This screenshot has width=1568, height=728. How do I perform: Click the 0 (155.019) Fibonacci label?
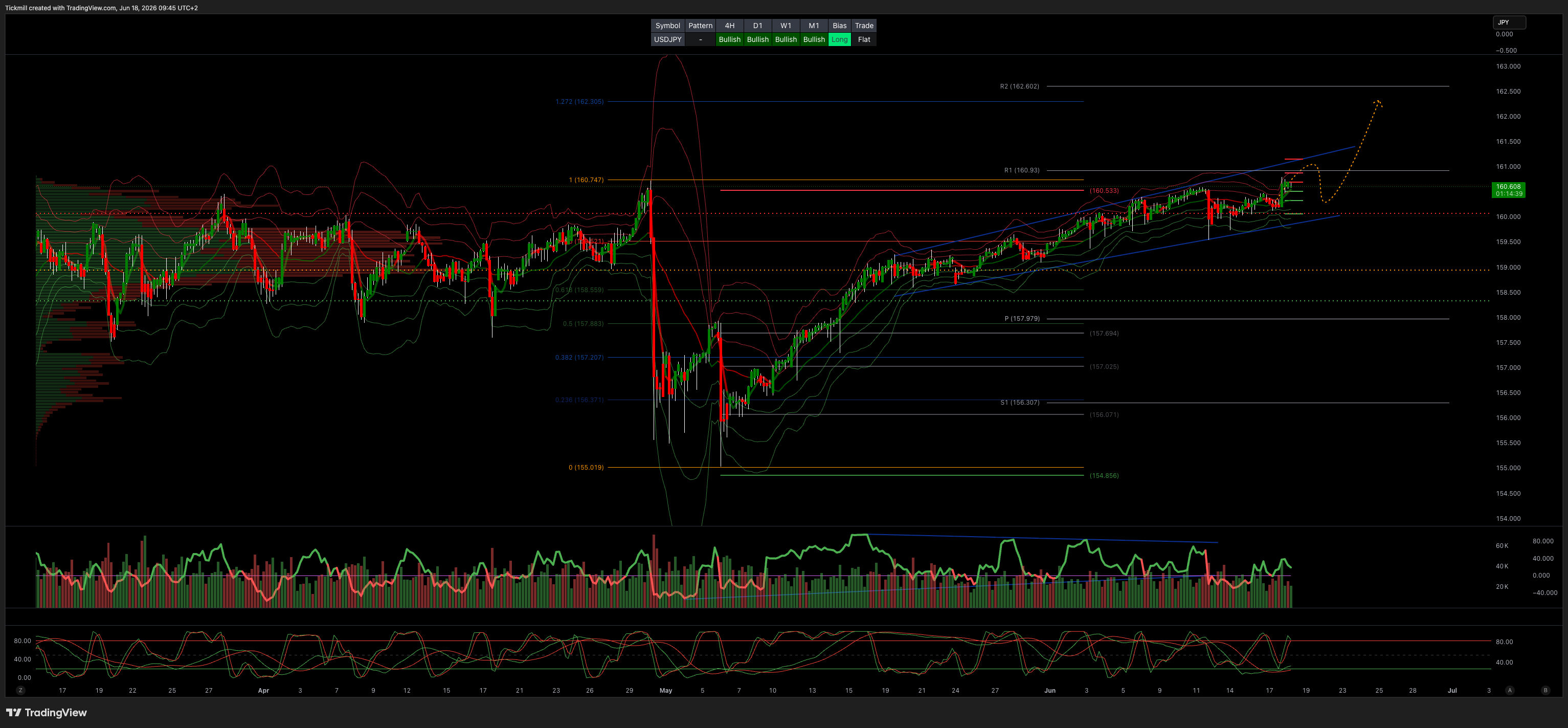tap(586, 468)
